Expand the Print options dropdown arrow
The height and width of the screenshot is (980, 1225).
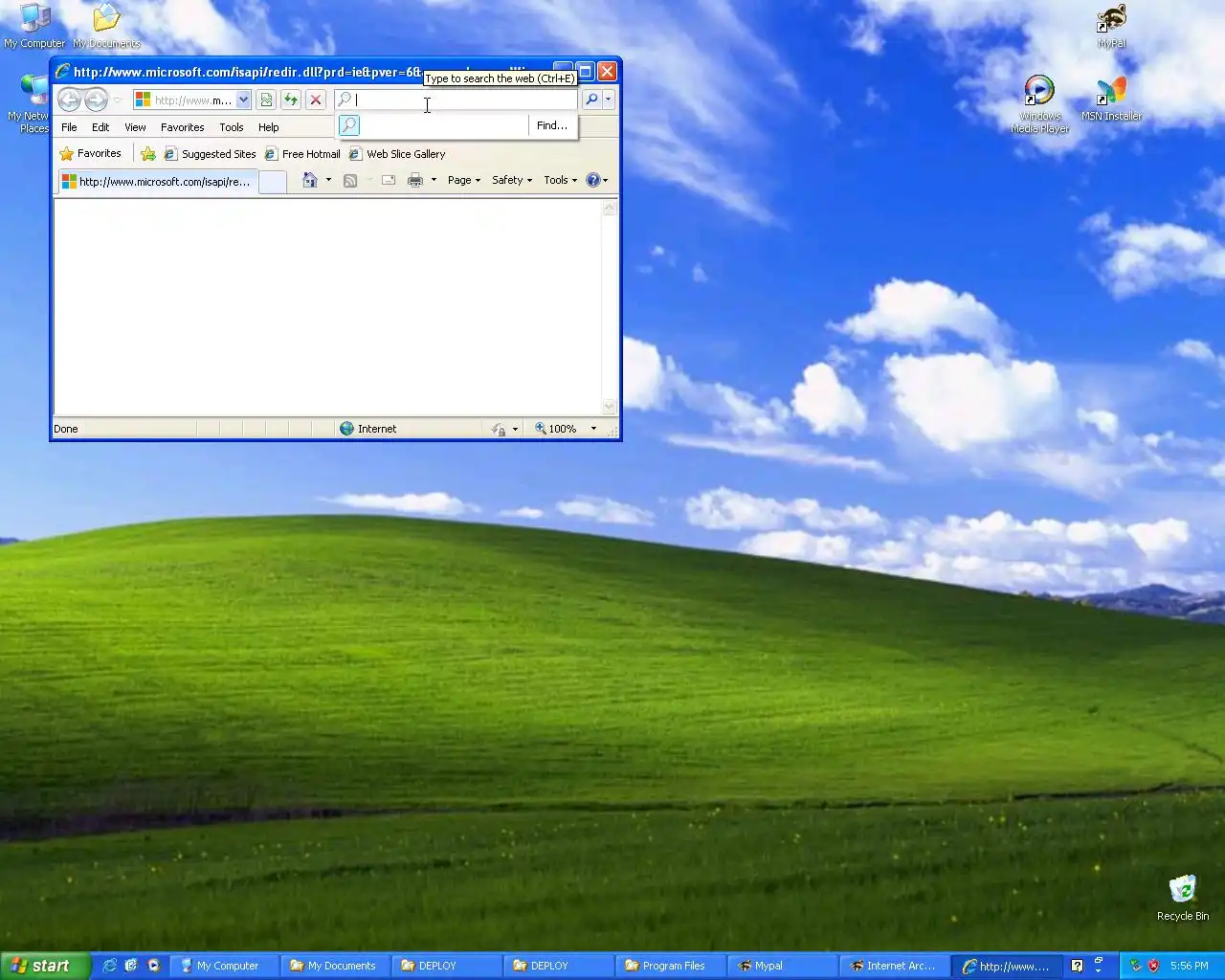(434, 180)
